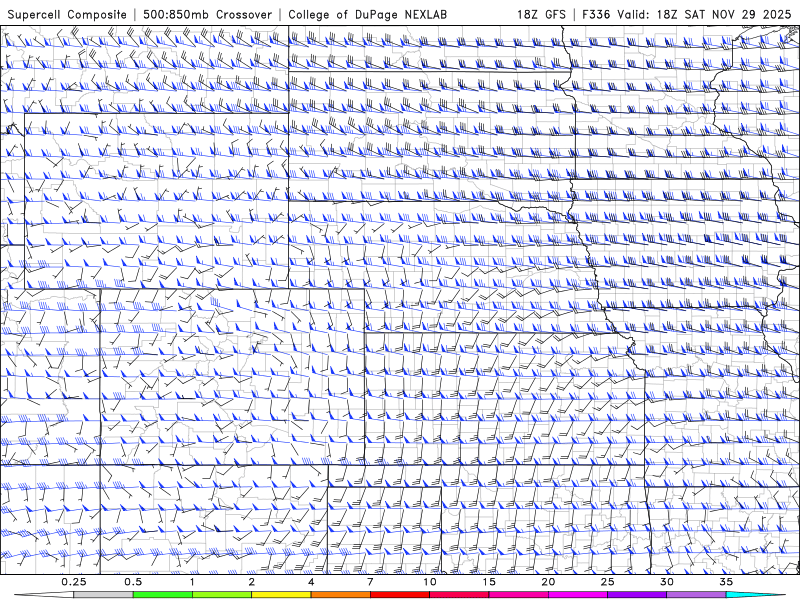Click the '10' scale label
The image size is (800, 600).
point(430,582)
